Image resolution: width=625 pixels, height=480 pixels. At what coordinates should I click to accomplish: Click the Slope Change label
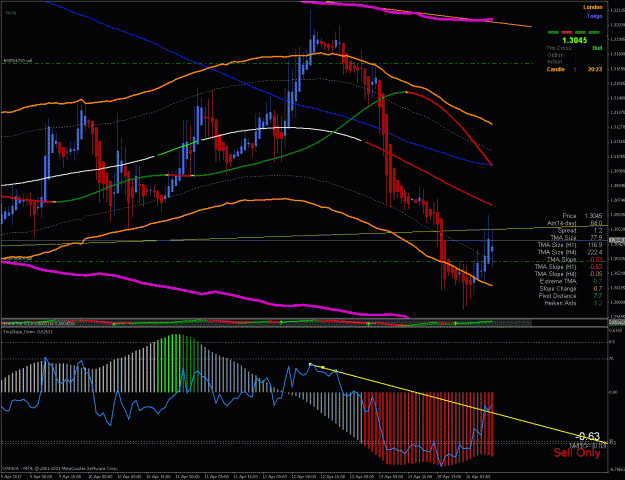coord(558,289)
